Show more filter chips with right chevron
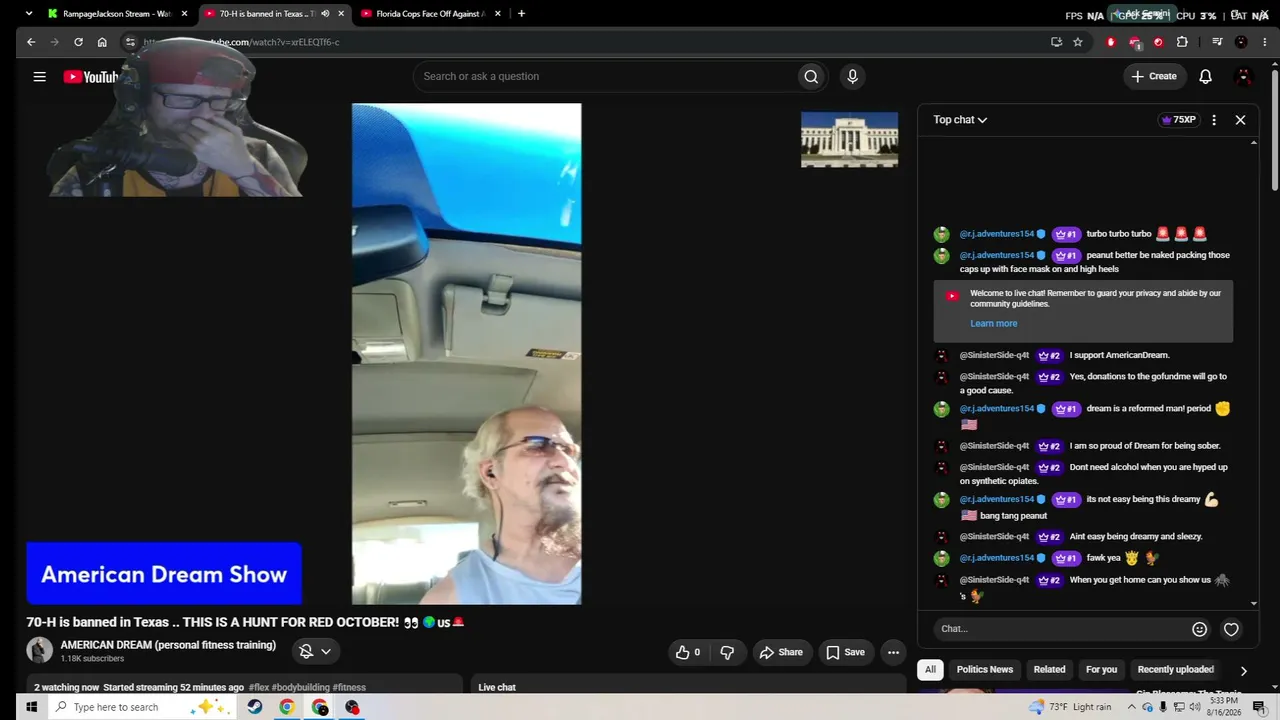Viewport: 1280px width, 720px height. point(1243,671)
